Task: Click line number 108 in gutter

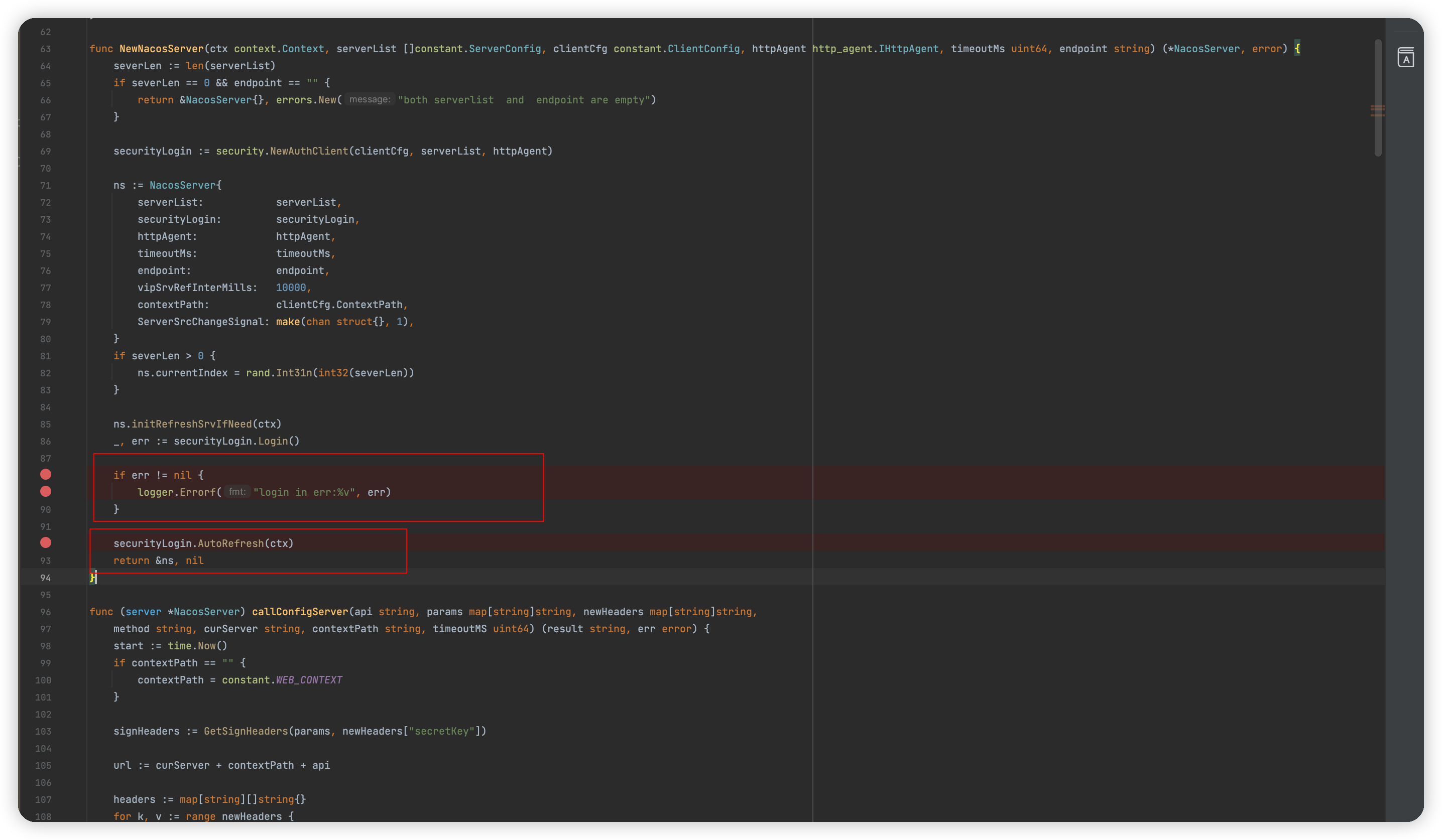Action: pos(43,817)
